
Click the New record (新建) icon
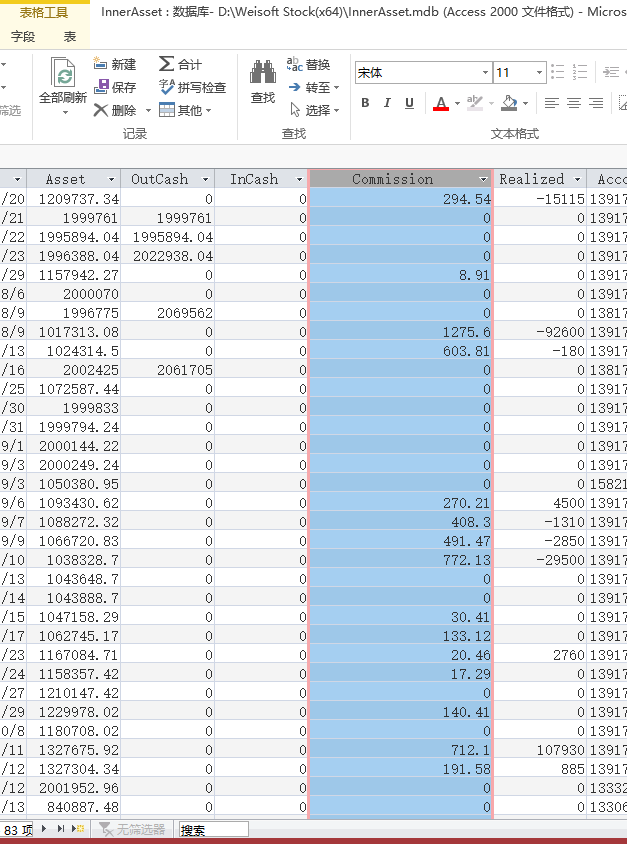100,64
